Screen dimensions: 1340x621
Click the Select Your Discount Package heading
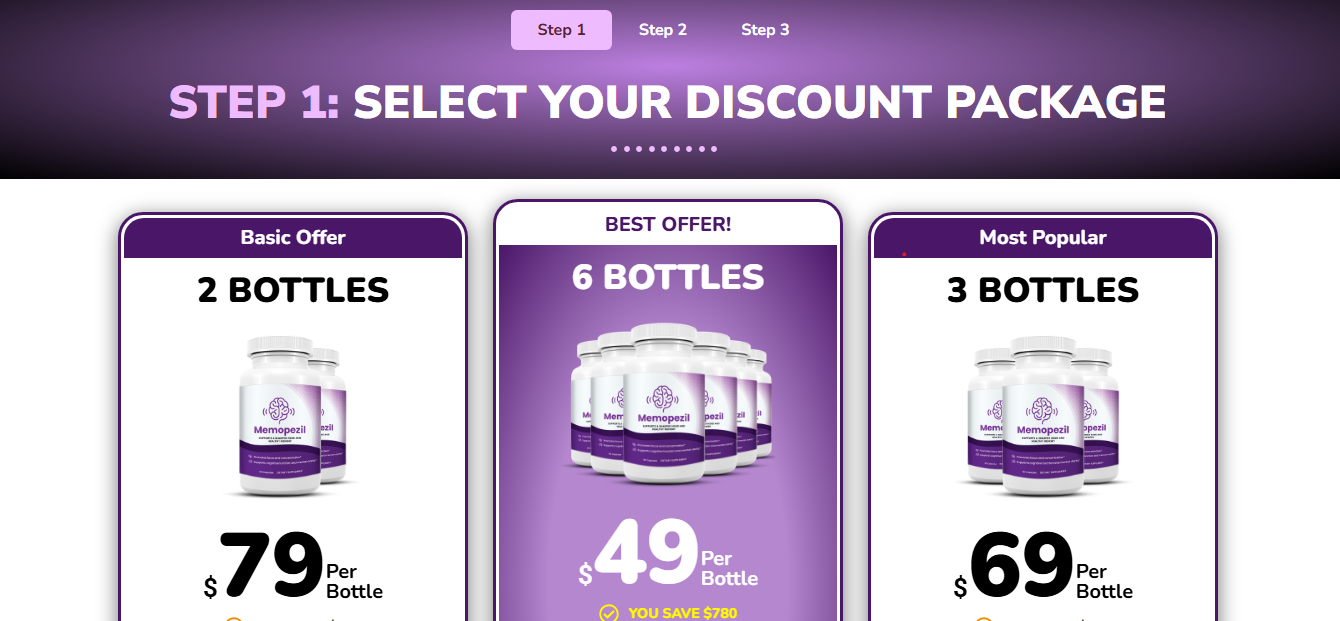667,102
